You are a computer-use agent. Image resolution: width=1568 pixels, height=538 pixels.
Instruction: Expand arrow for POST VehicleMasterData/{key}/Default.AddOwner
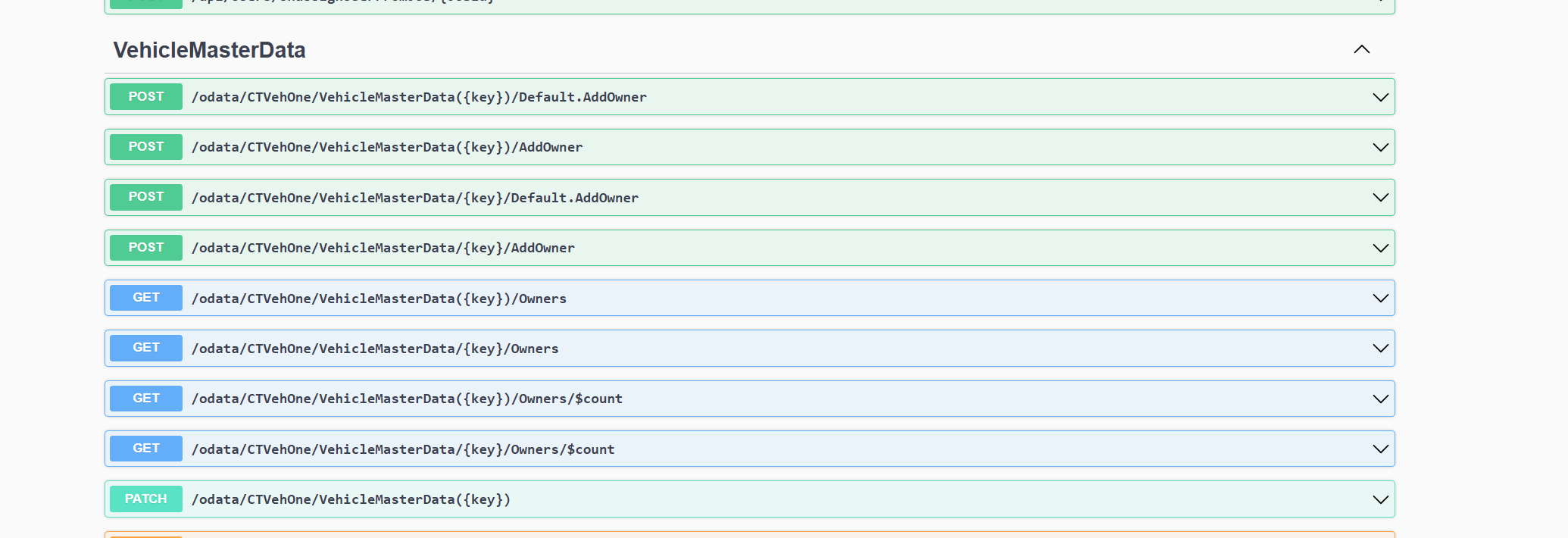pyautogui.click(x=1380, y=198)
